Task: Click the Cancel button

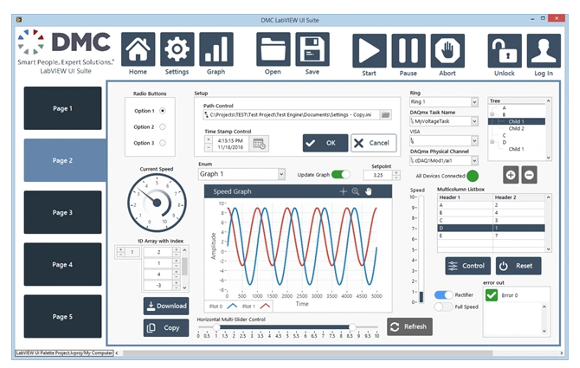Action: pyautogui.click(x=374, y=143)
